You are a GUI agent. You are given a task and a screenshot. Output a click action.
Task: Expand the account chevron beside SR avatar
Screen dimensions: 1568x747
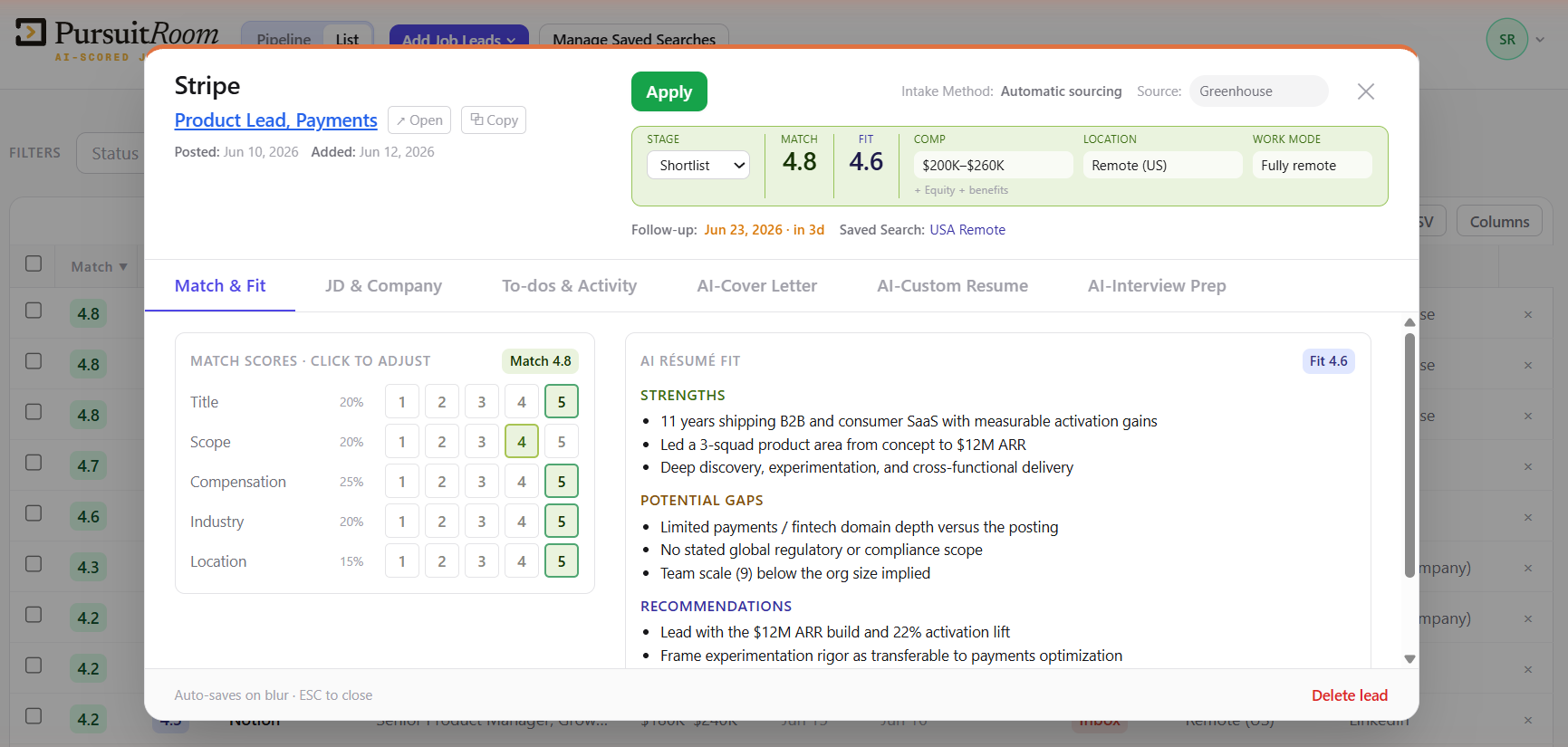point(1540,40)
